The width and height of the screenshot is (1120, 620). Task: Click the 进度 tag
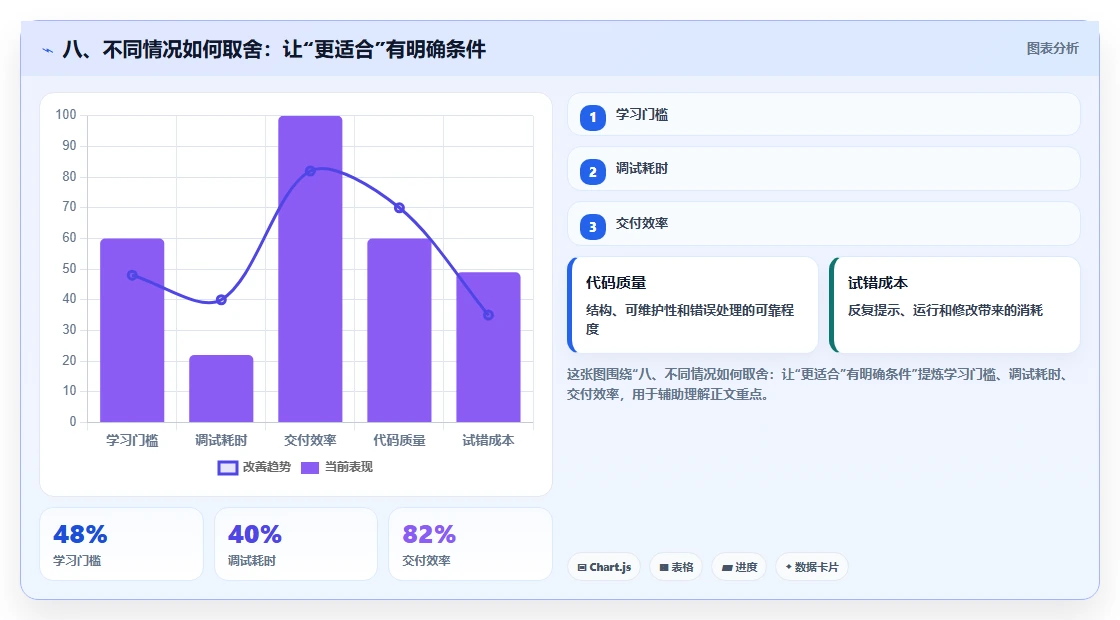point(739,567)
